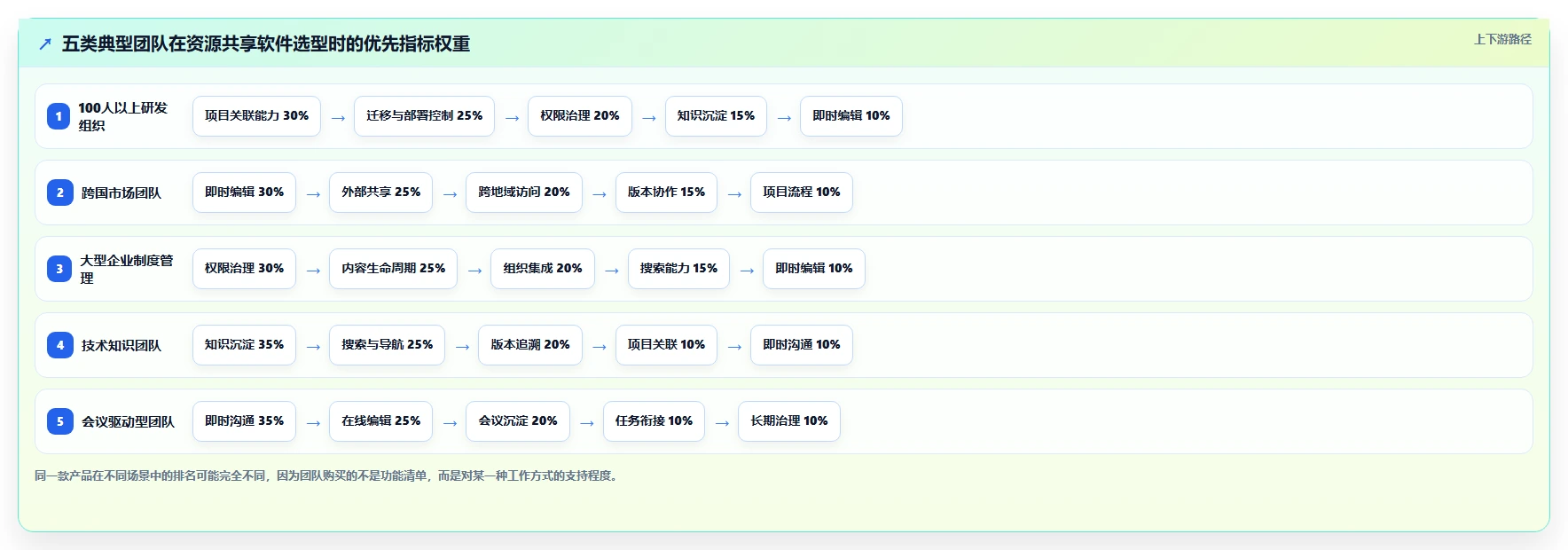Click the number 2 badge

point(59,192)
